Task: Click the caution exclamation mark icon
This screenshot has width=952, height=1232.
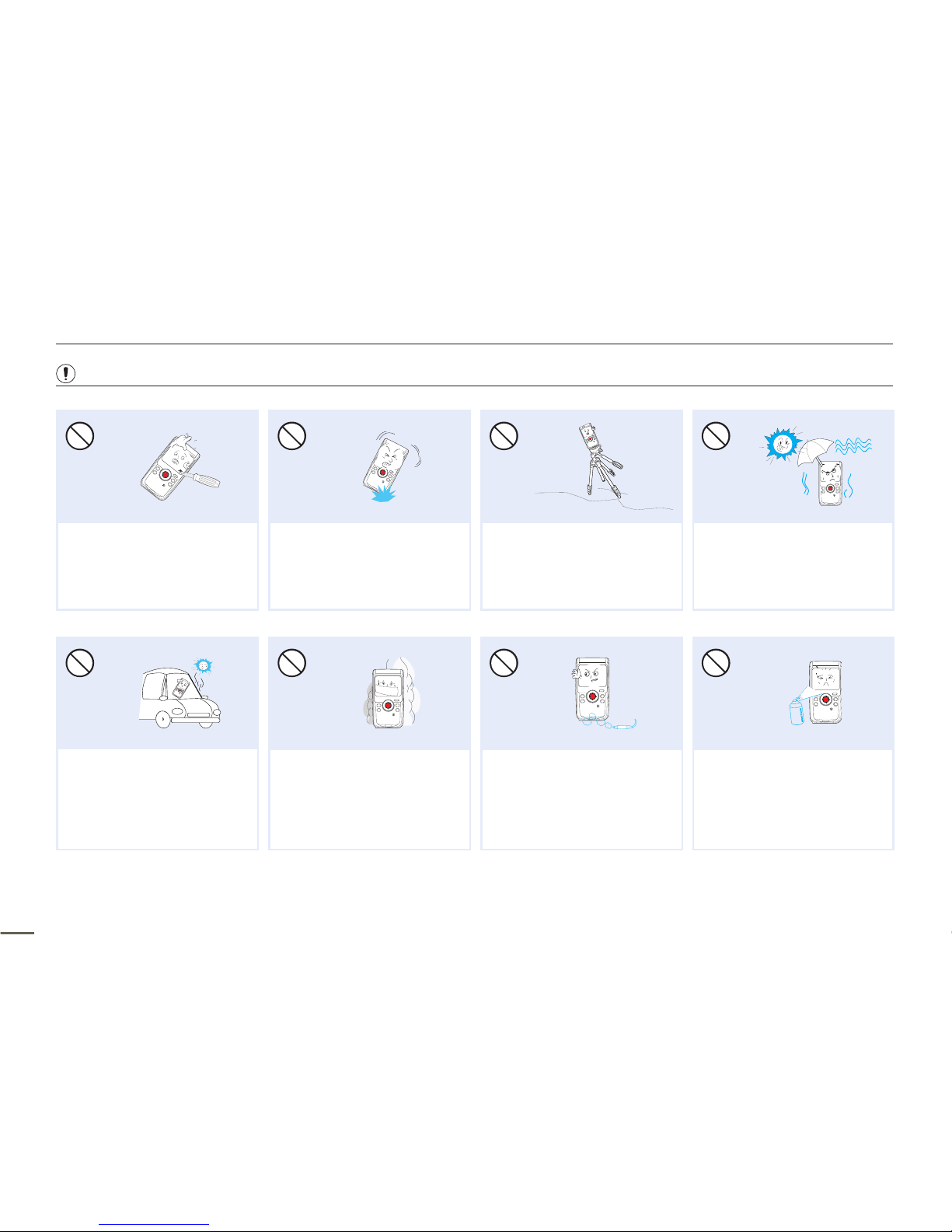Action: coord(68,374)
